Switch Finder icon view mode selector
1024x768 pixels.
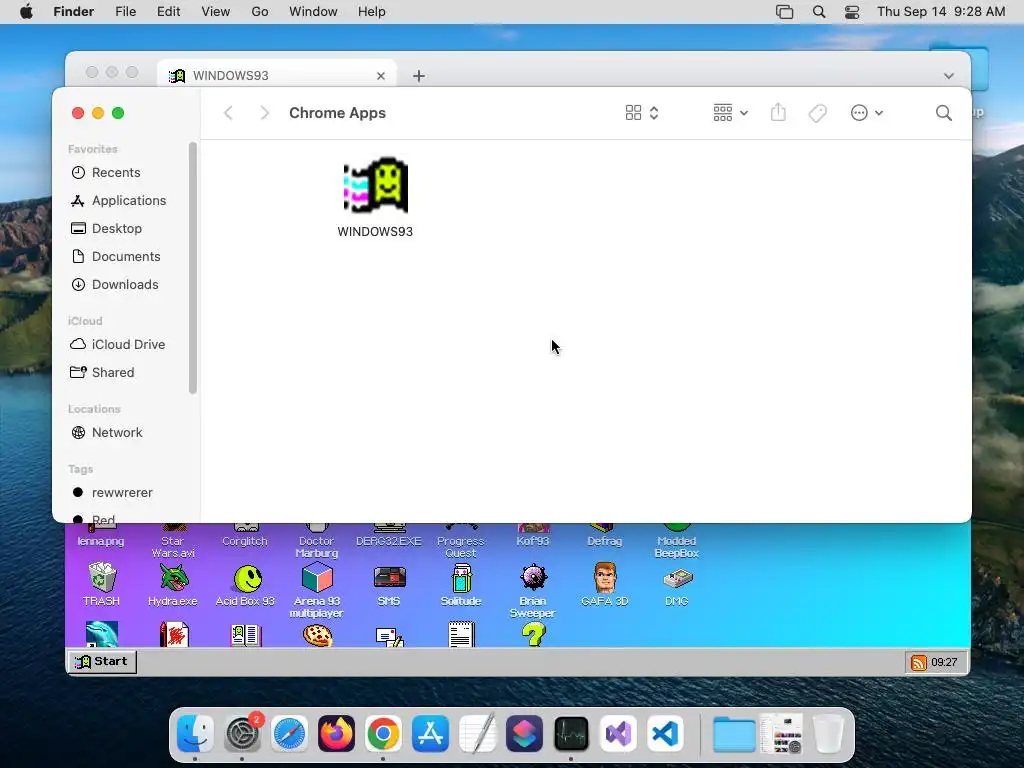point(642,113)
